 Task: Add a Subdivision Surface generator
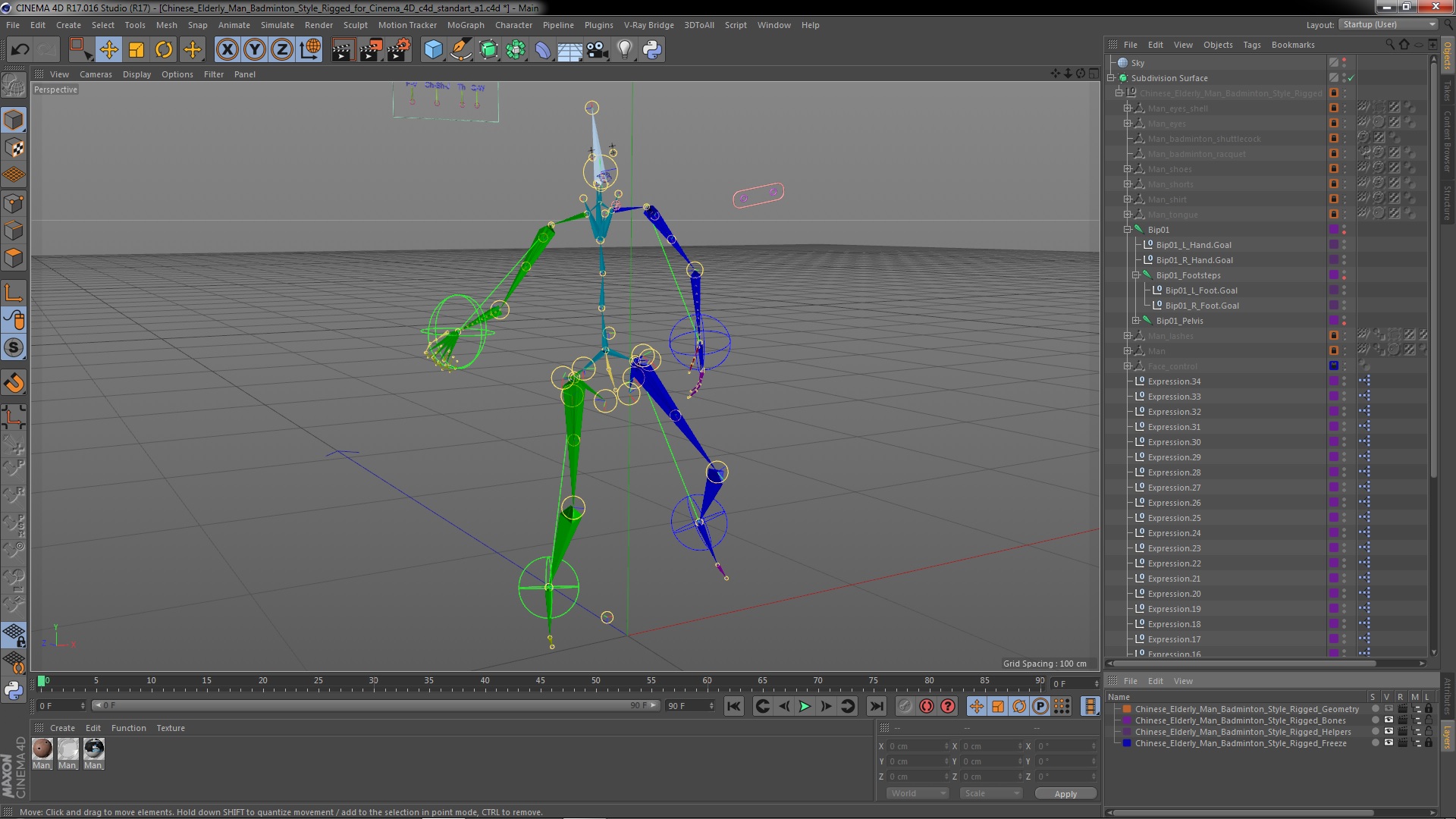click(488, 50)
